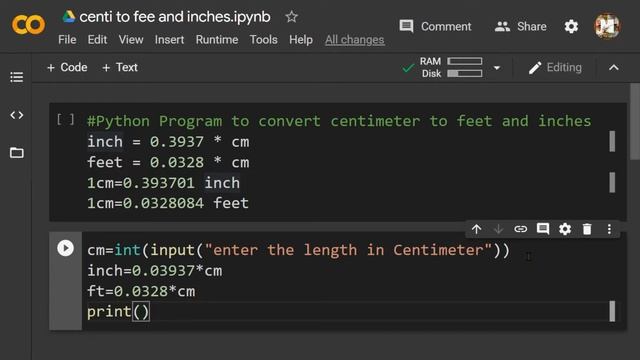The height and width of the screenshot is (360, 640).
Task: Click the first cell's run brackets
Action: click(x=65, y=120)
